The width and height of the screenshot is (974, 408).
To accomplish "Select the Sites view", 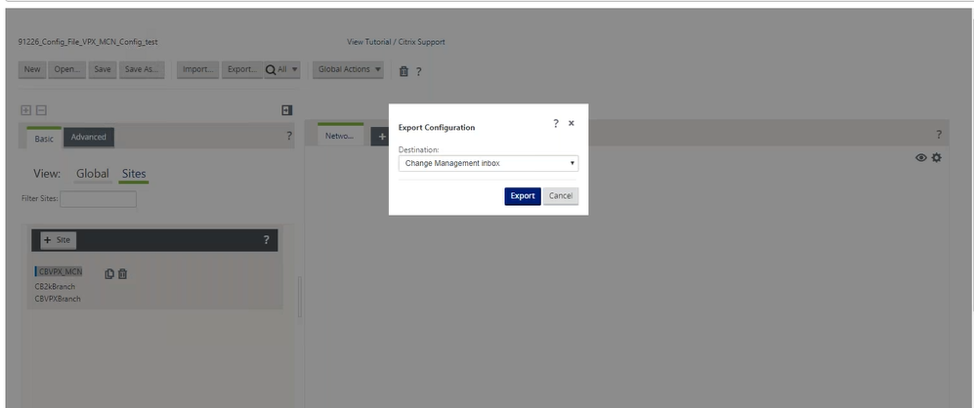I will 133,174.
